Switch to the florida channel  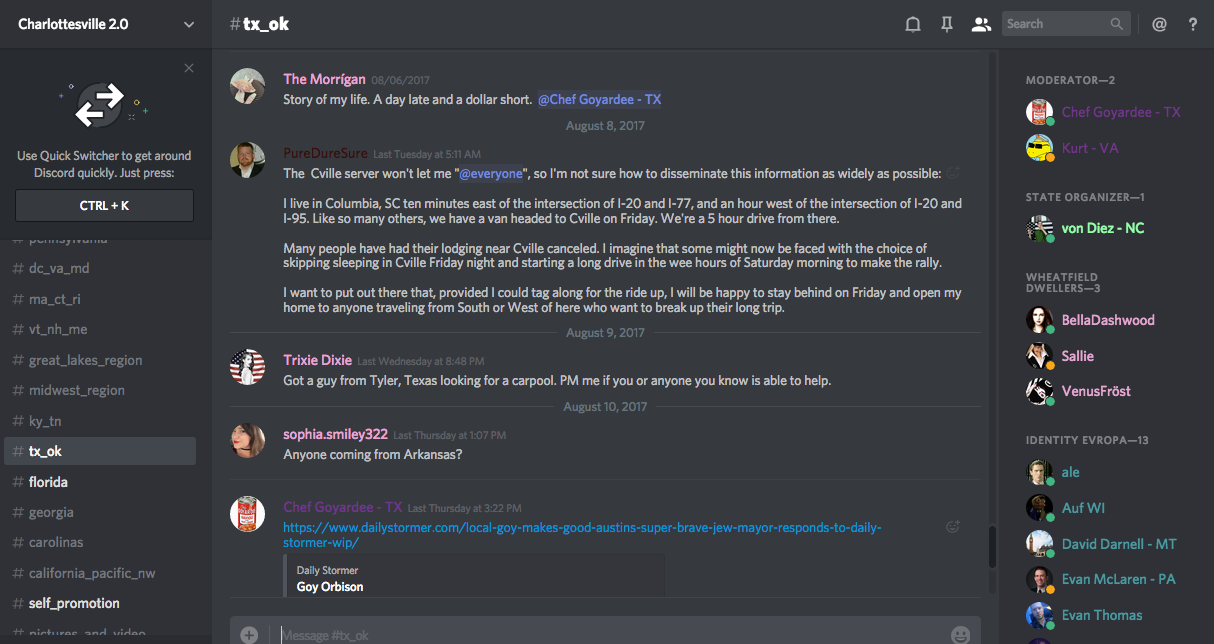48,482
